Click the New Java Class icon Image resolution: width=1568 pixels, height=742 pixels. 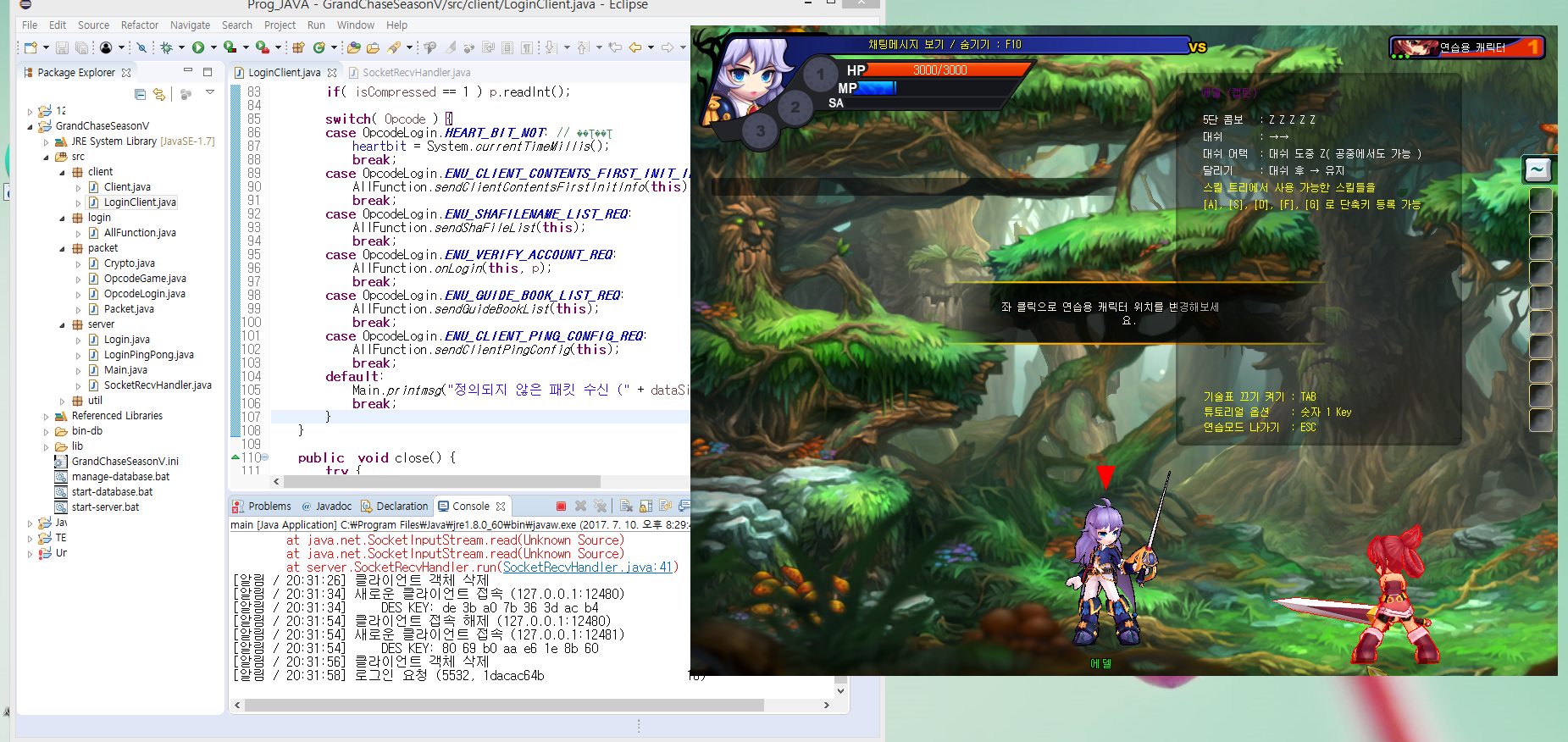[x=319, y=47]
